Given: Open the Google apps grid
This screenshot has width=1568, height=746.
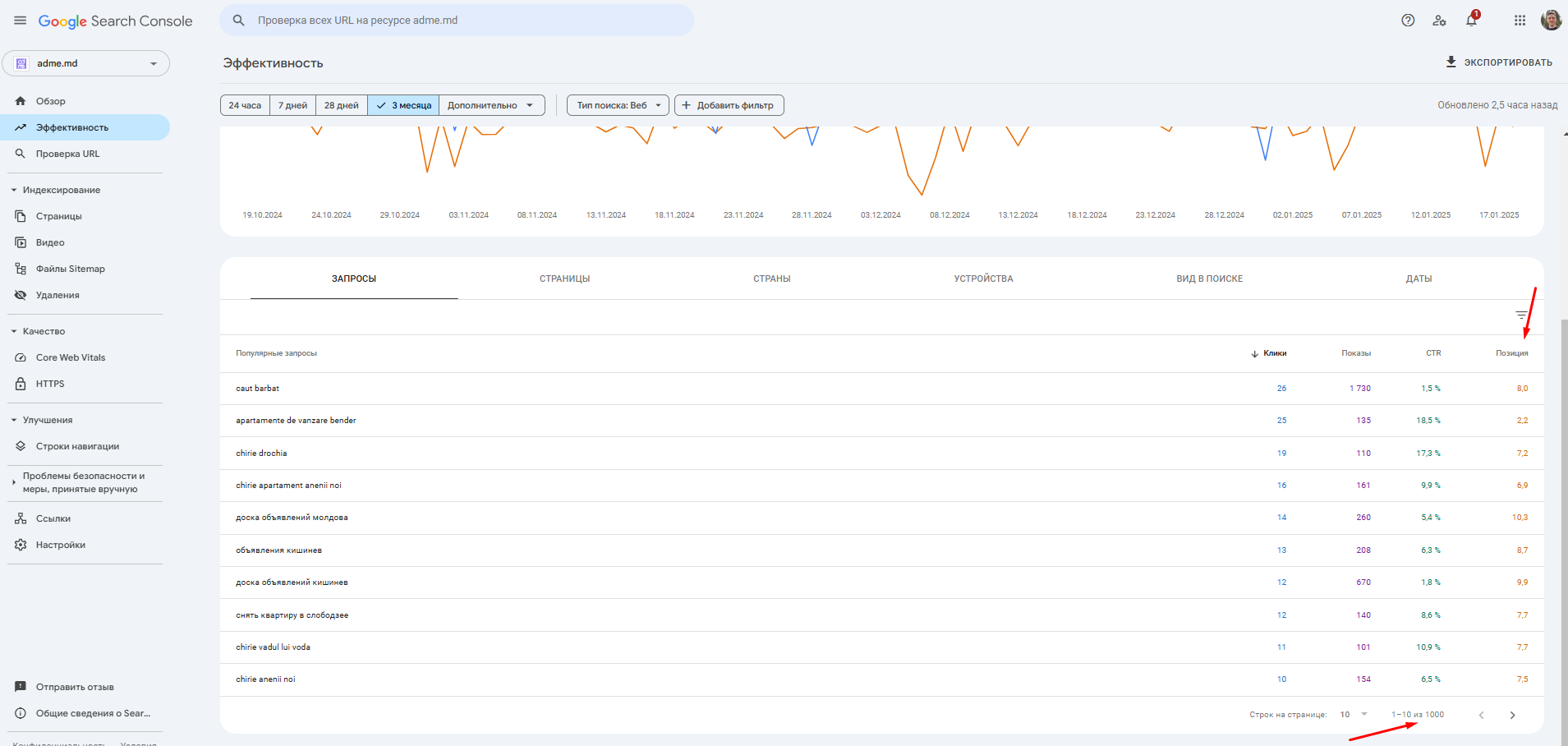Looking at the screenshot, I should 1520,21.
